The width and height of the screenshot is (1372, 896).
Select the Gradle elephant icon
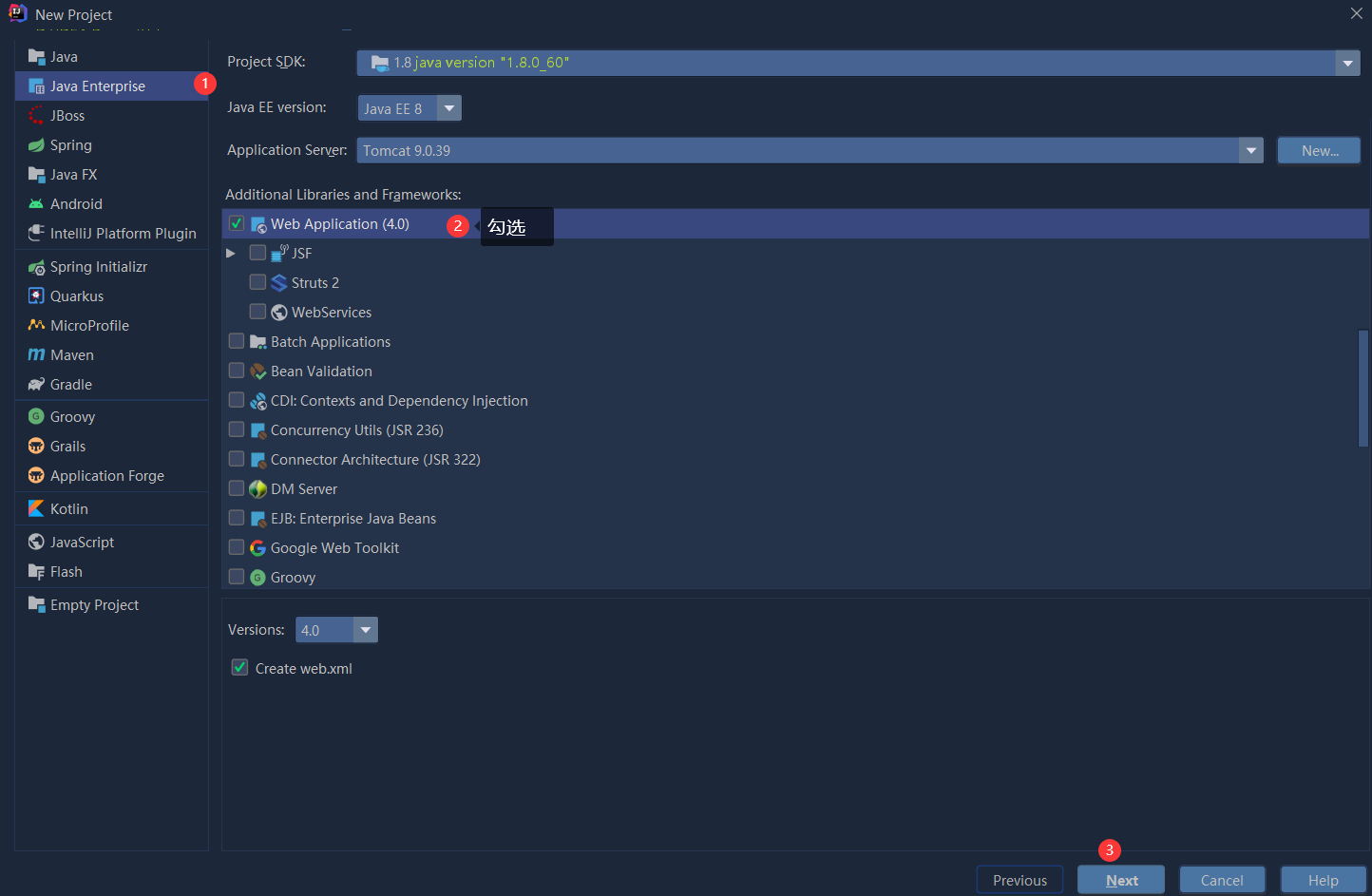point(36,385)
